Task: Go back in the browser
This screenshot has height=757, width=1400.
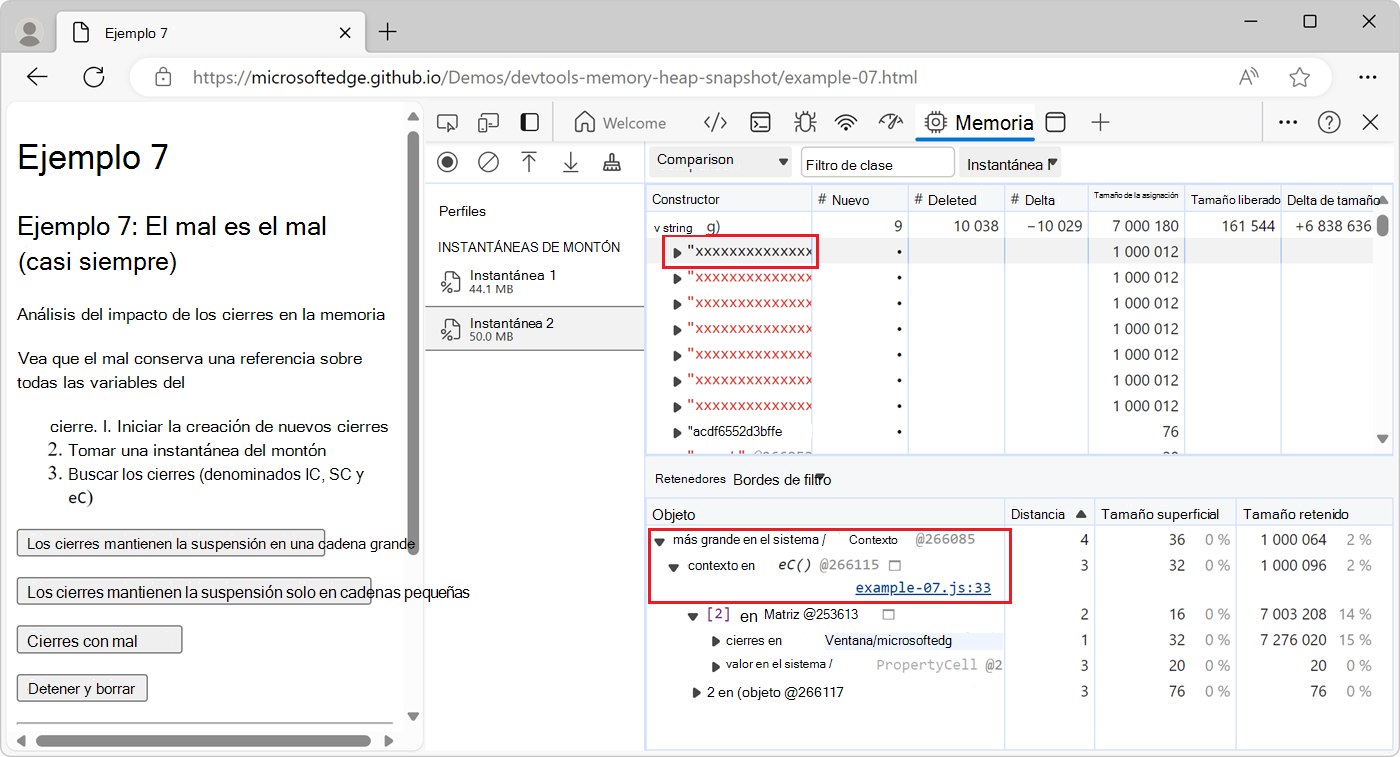Action: click(x=38, y=77)
